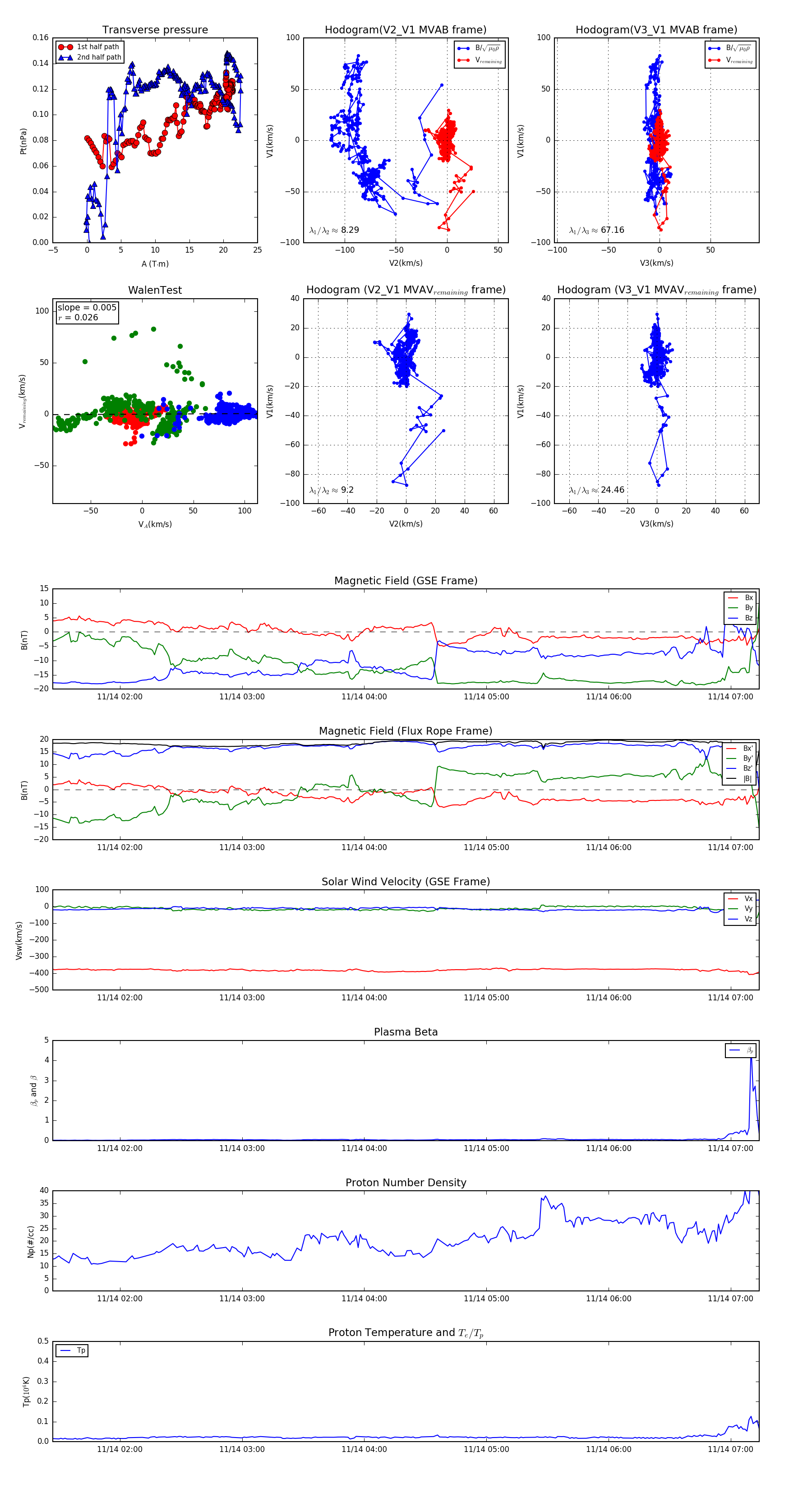Click the 'Plasma Beta' plot title
812x1489 pixels.
pos(406,1032)
